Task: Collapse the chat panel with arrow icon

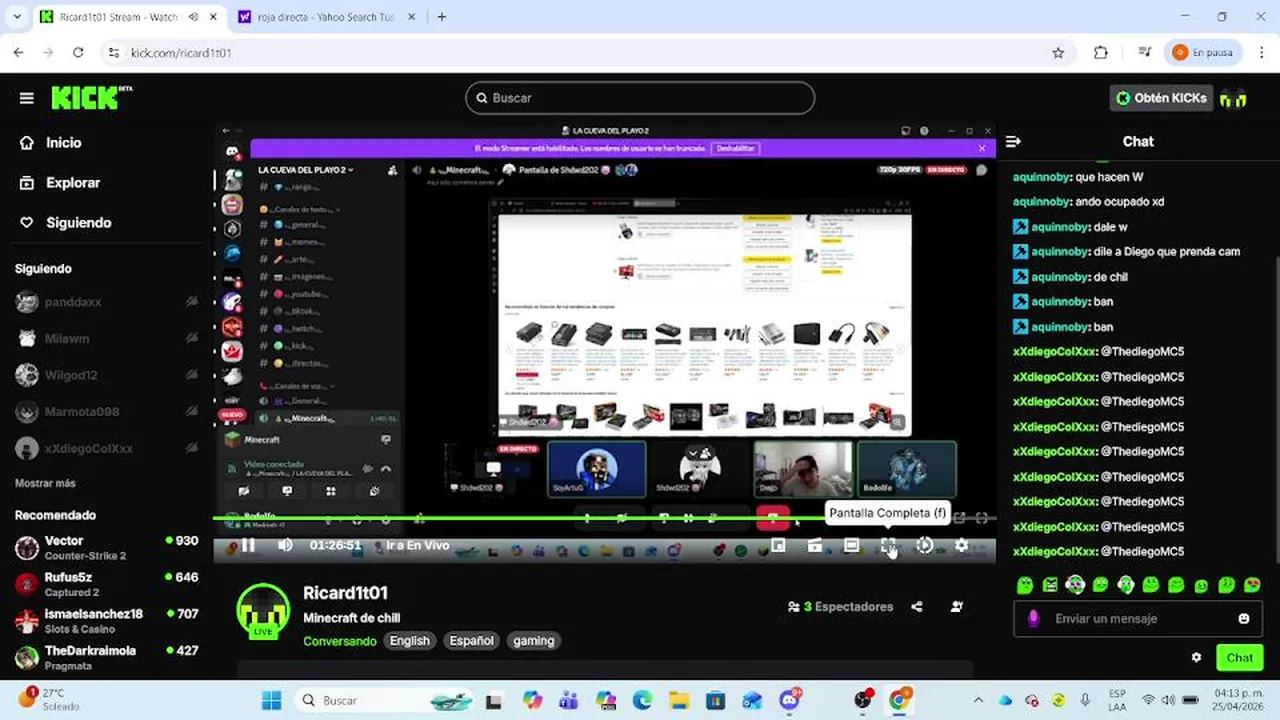Action: pos(1013,142)
